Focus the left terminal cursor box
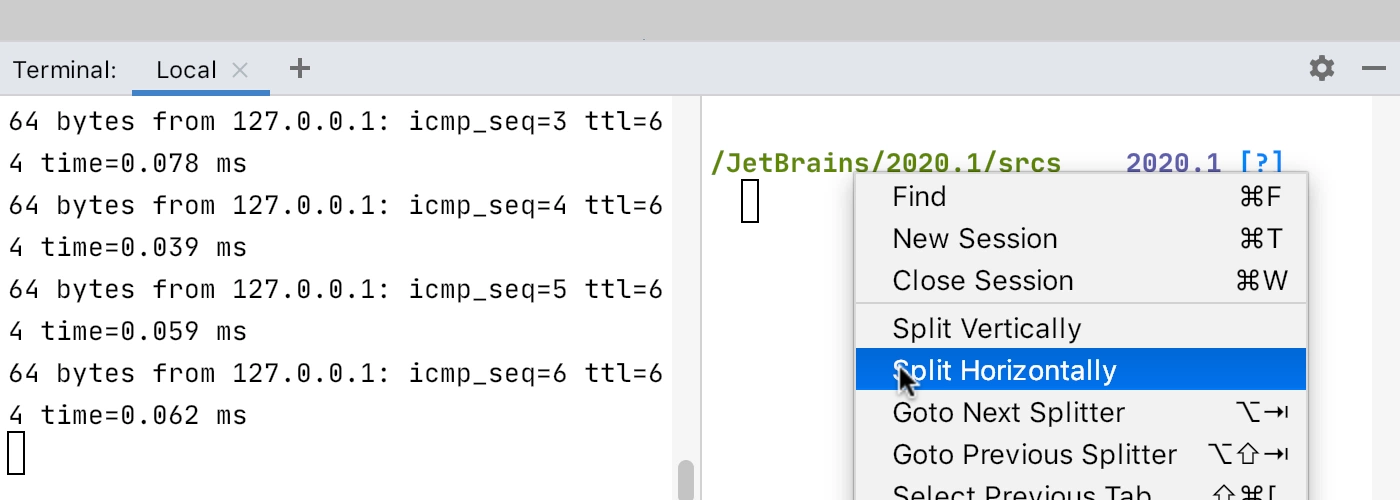The width and height of the screenshot is (1400, 500). point(15,452)
